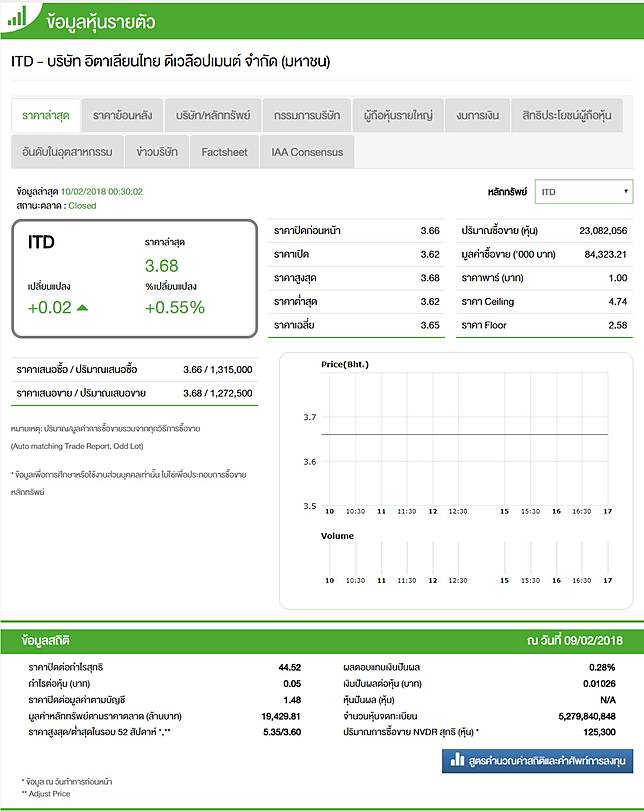Click the ราคาปิดก่อนหน้า value 3.66
Viewport: 644px width, 811px height.
coord(430,231)
